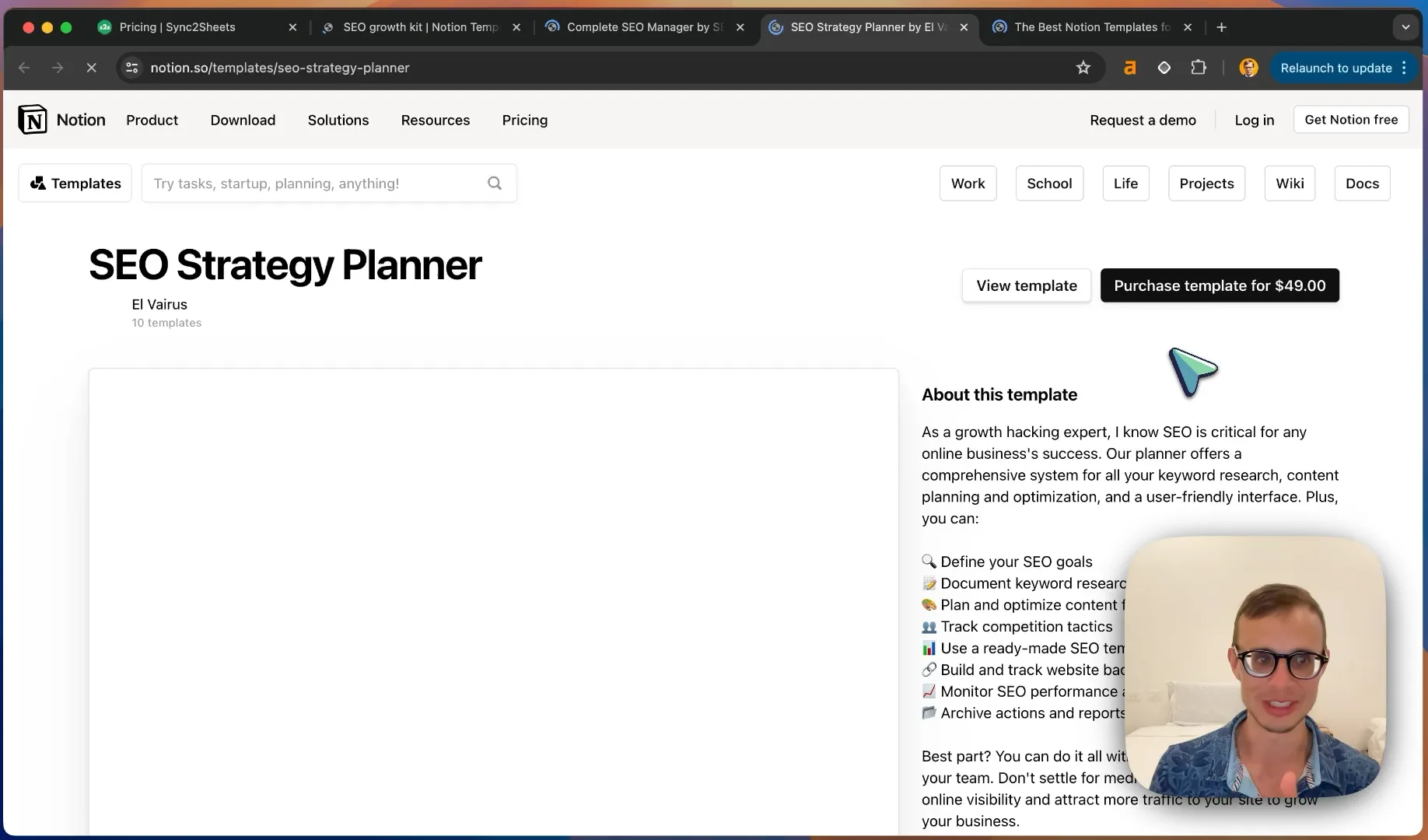Screen dimensions: 1428x840
Task: Select the Docs category
Action: tap(1362, 184)
